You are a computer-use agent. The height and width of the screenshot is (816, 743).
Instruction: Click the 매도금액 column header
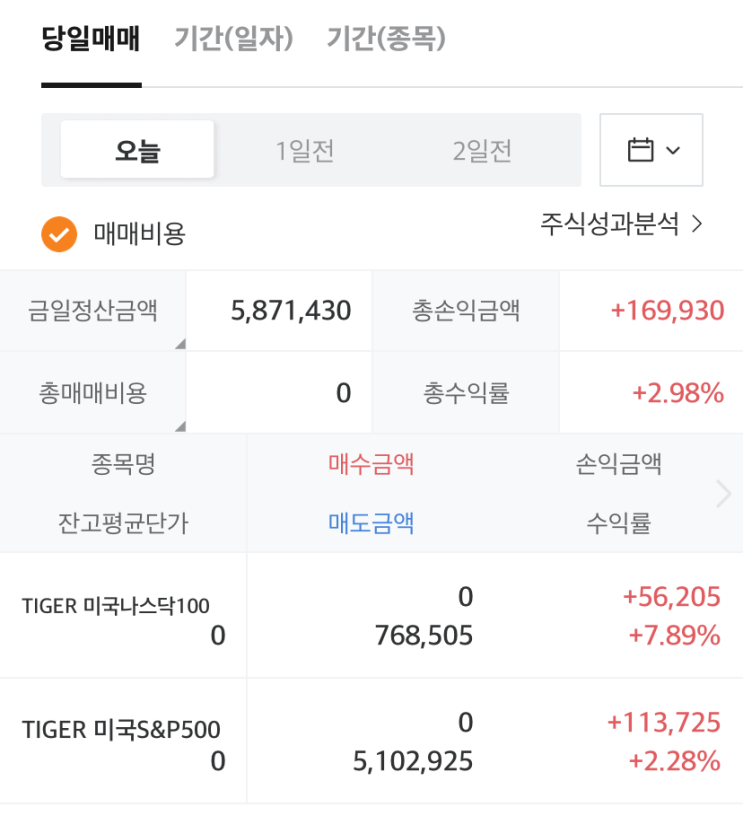[x=371, y=523]
